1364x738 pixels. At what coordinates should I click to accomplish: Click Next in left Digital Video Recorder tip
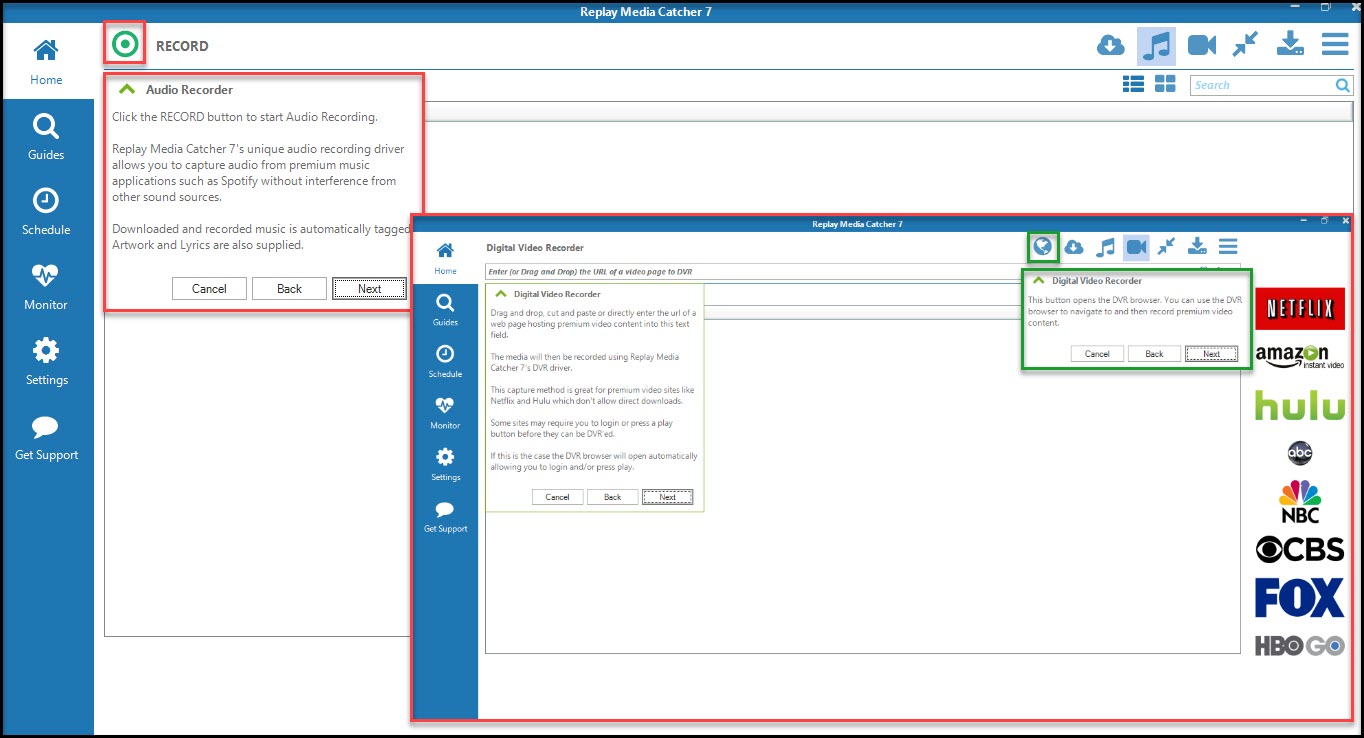(x=667, y=497)
